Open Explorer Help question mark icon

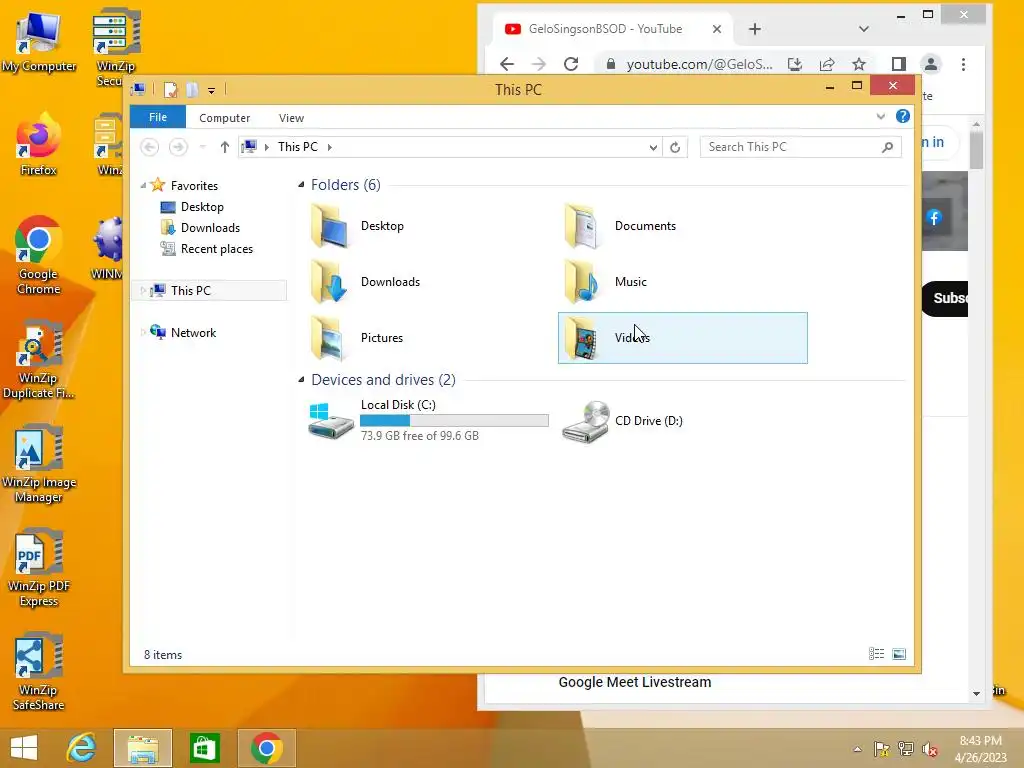pos(903,116)
